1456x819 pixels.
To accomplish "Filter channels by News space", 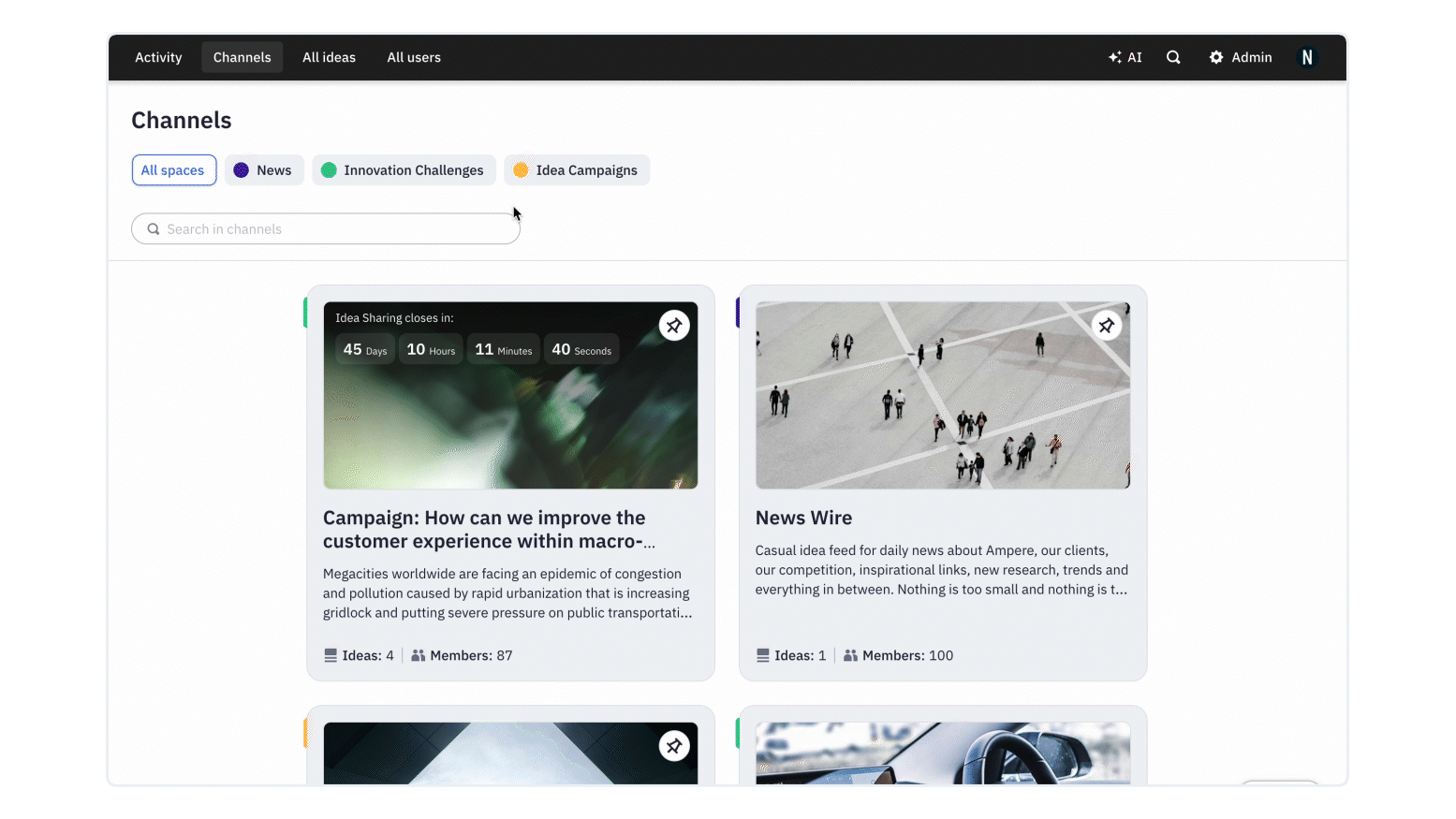I will [264, 170].
